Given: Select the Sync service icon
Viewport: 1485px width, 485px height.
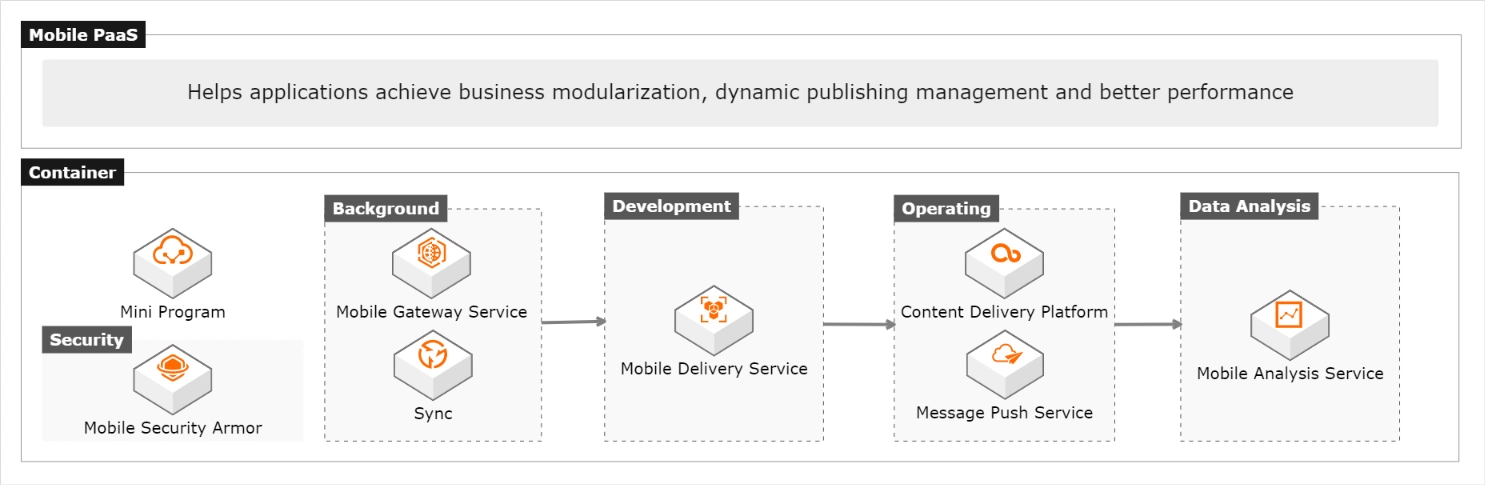Looking at the screenshot, I should [432, 364].
